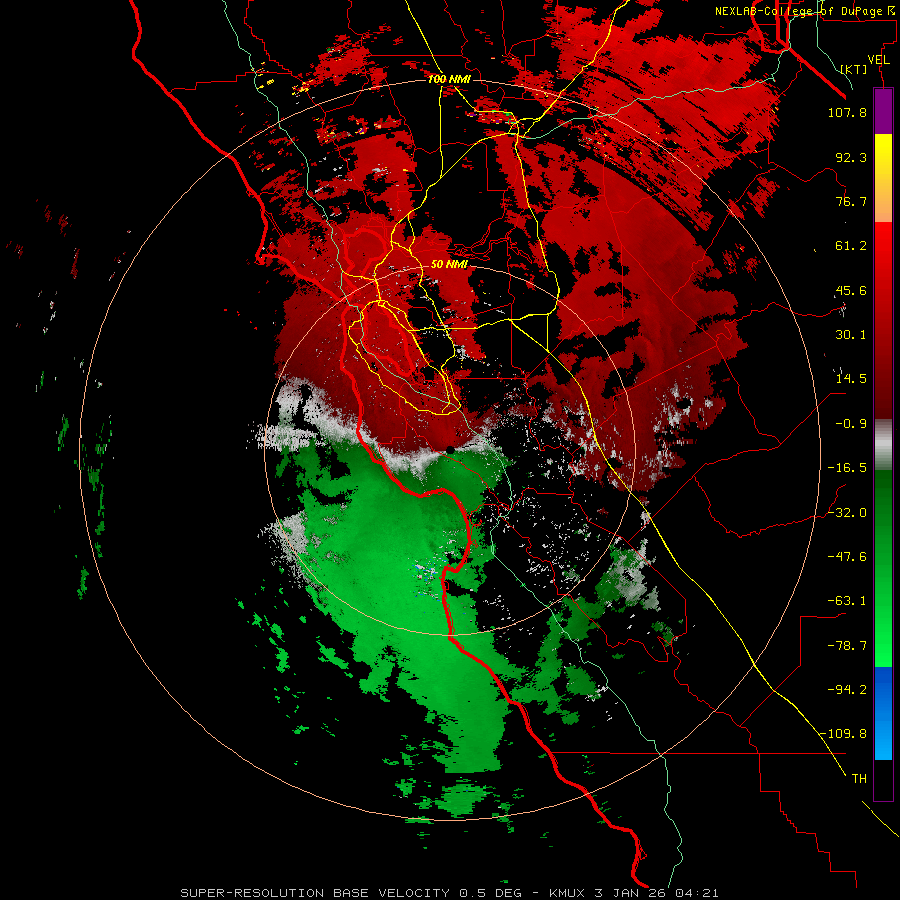Click the 76.7 value on velocity scale

pos(851,201)
